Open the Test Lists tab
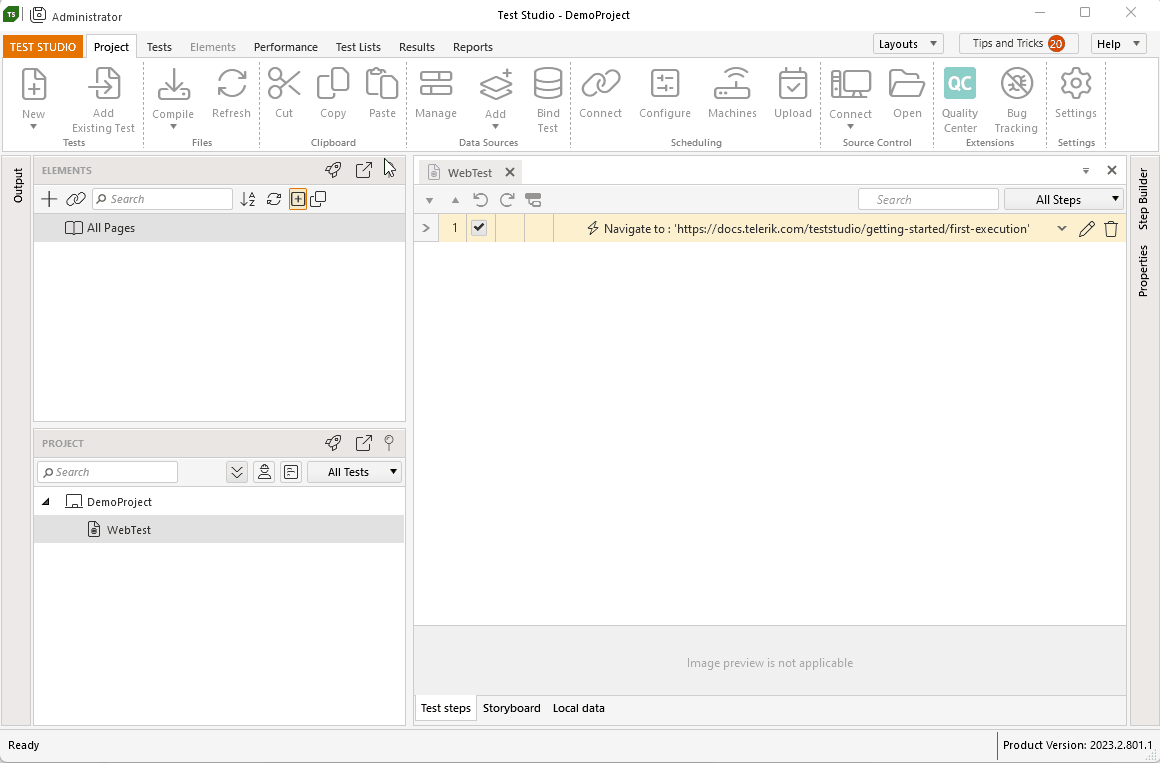Viewport: 1160px width, 763px height. 358,47
